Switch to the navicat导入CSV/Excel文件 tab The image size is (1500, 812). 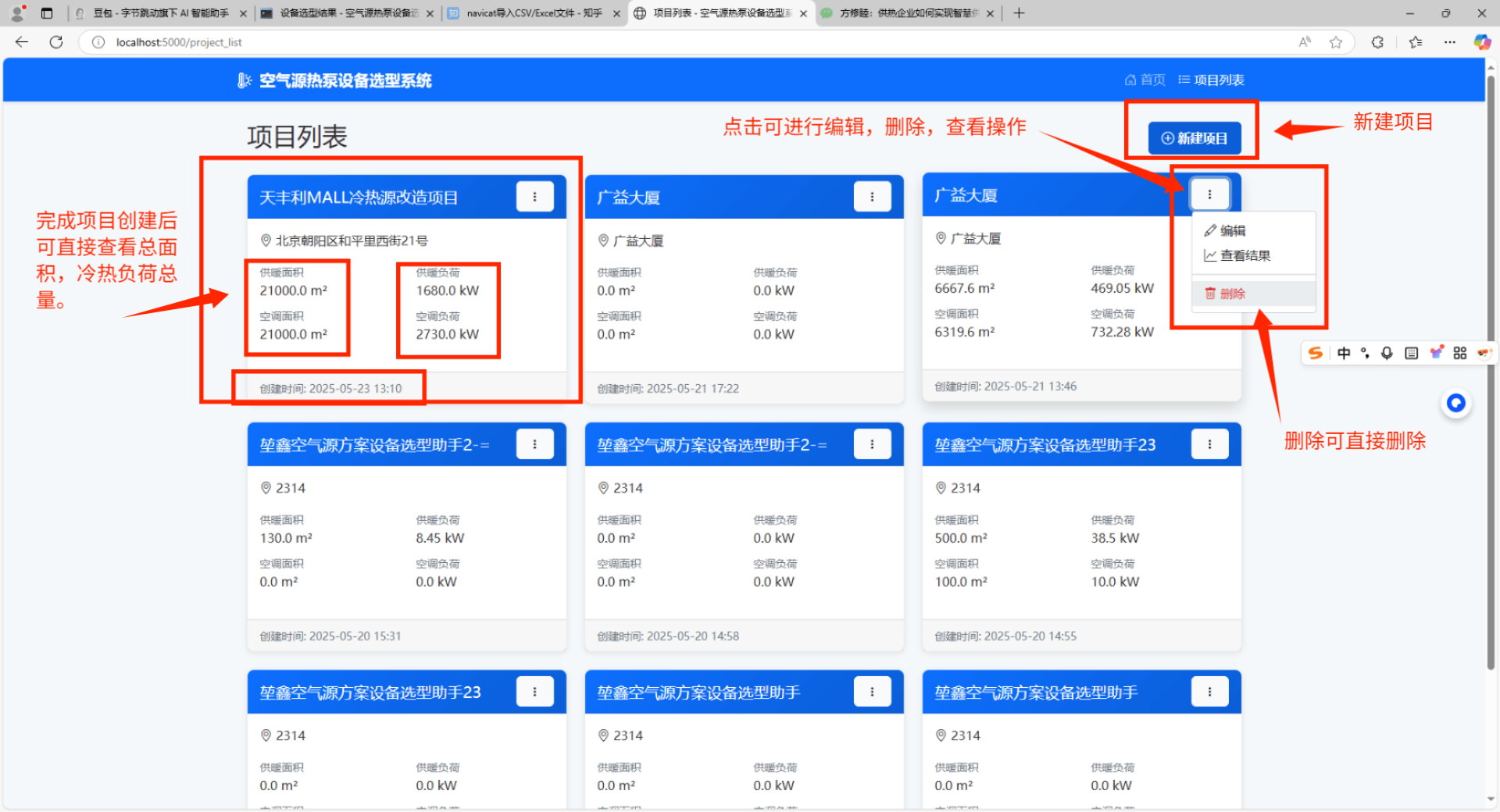534,13
